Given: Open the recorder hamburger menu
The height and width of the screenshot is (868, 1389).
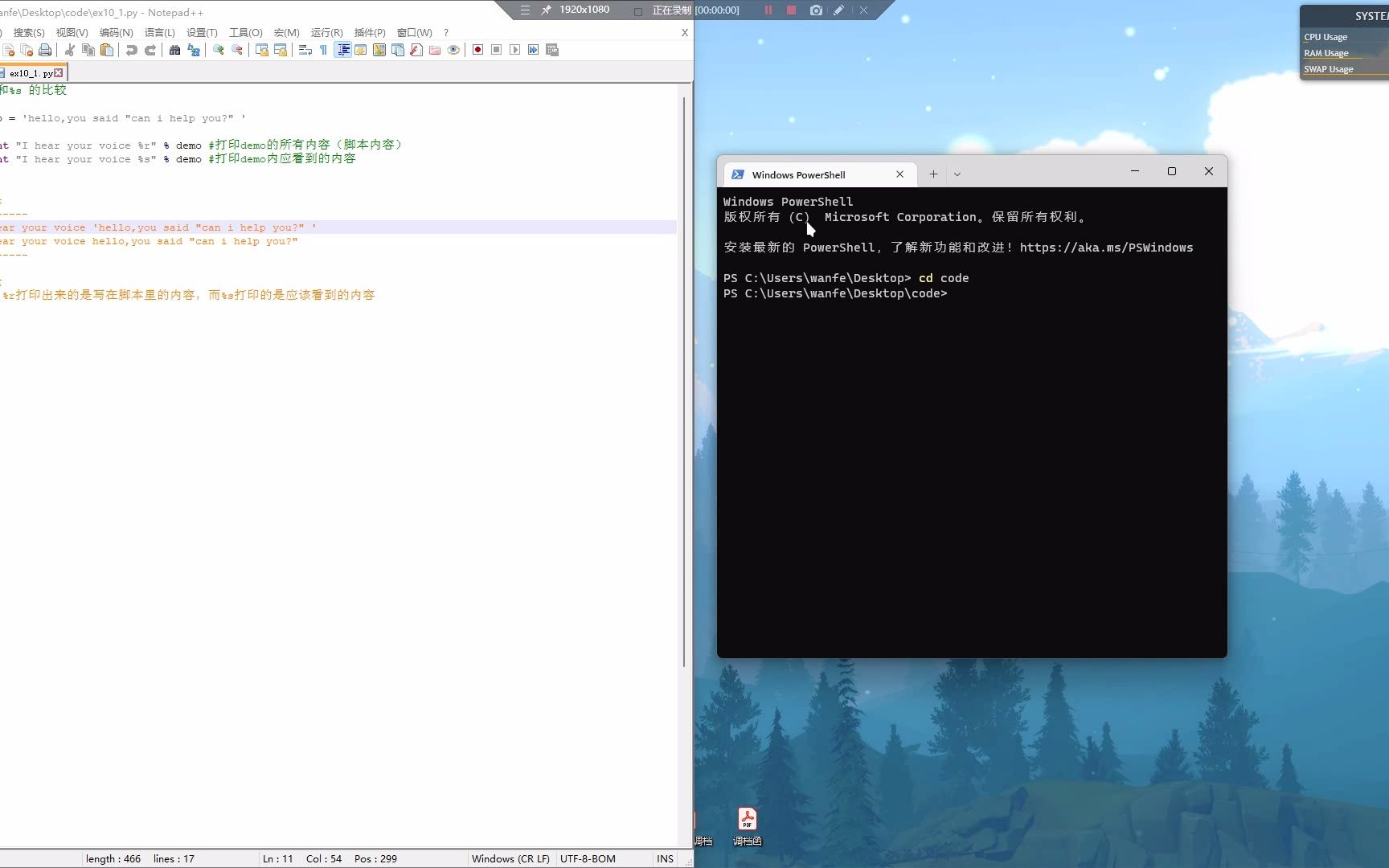Looking at the screenshot, I should [x=525, y=10].
